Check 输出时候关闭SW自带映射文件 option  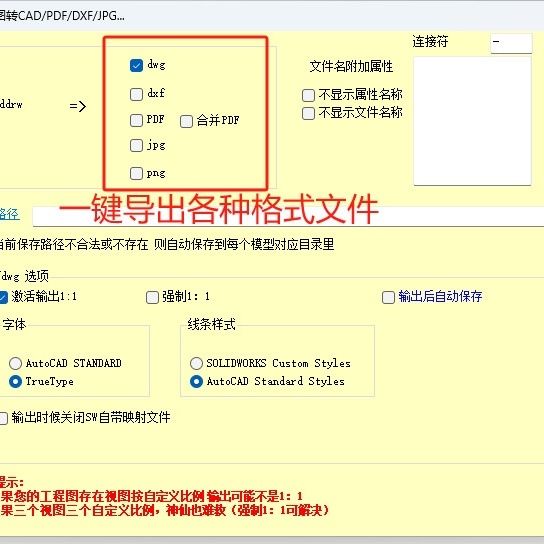pos(3,418)
